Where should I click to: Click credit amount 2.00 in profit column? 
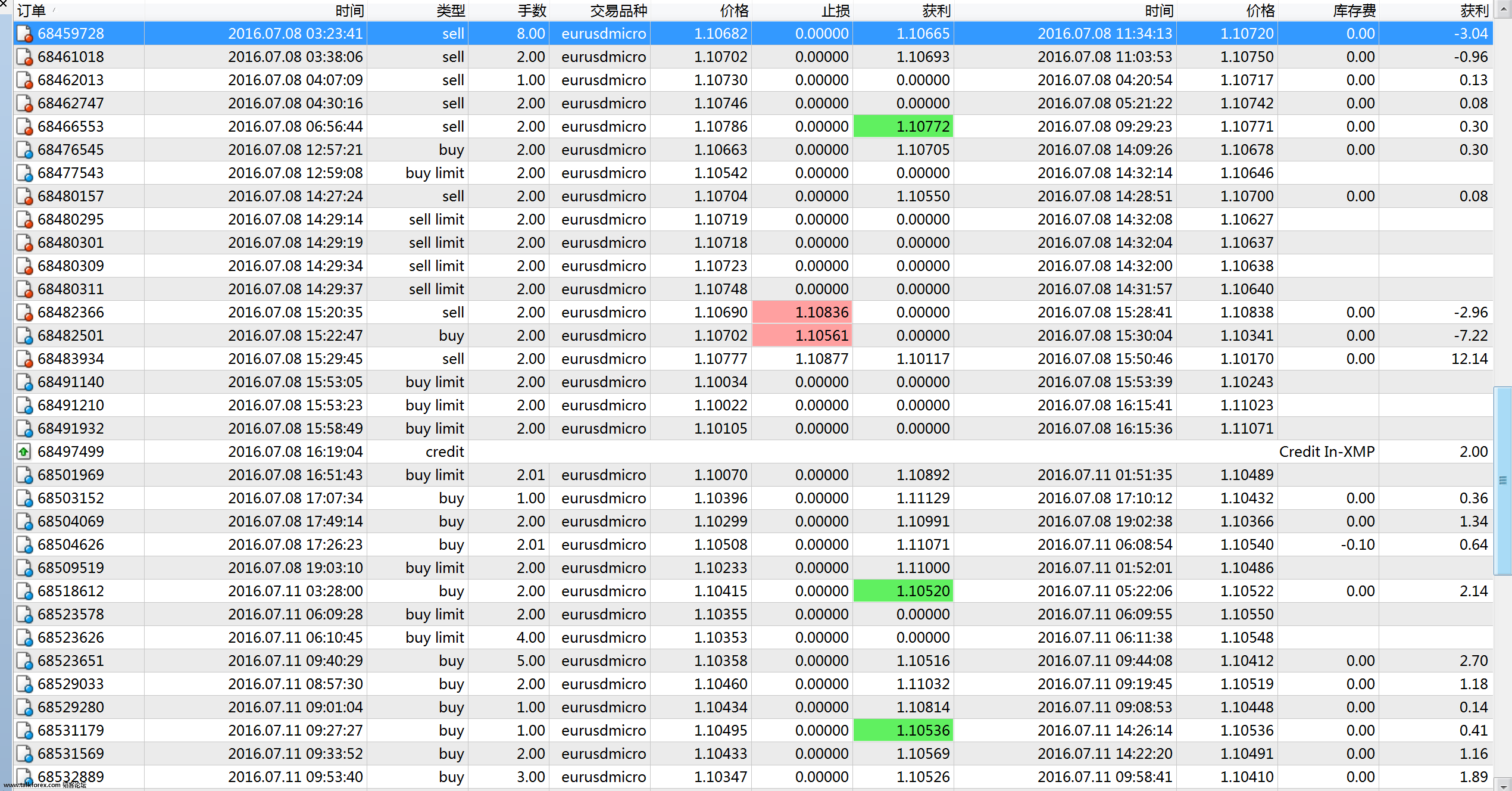[1473, 452]
